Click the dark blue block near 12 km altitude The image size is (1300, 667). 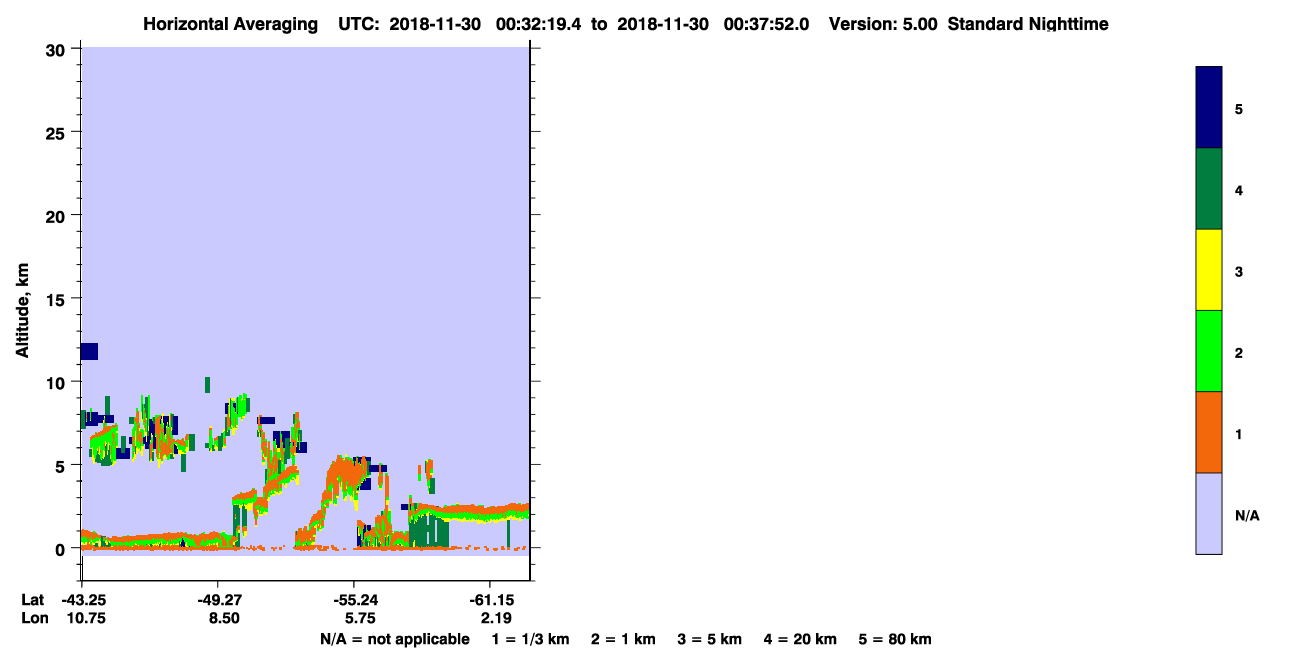pos(89,351)
